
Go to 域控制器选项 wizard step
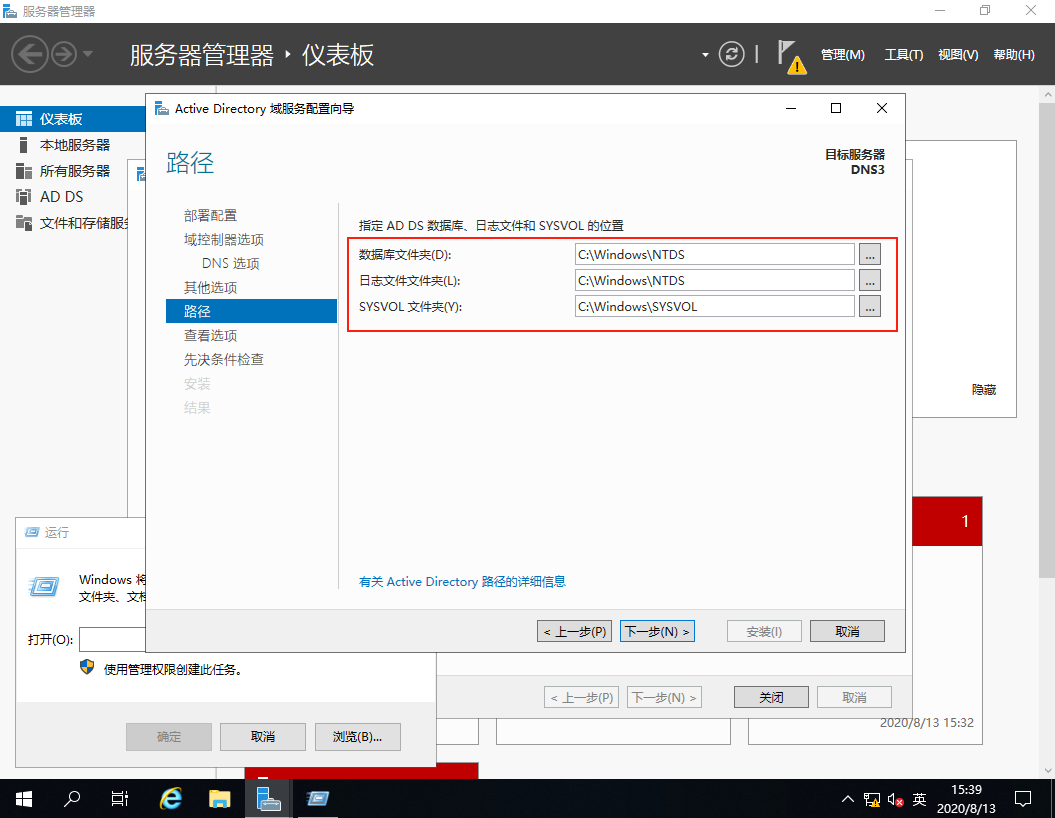coord(223,239)
